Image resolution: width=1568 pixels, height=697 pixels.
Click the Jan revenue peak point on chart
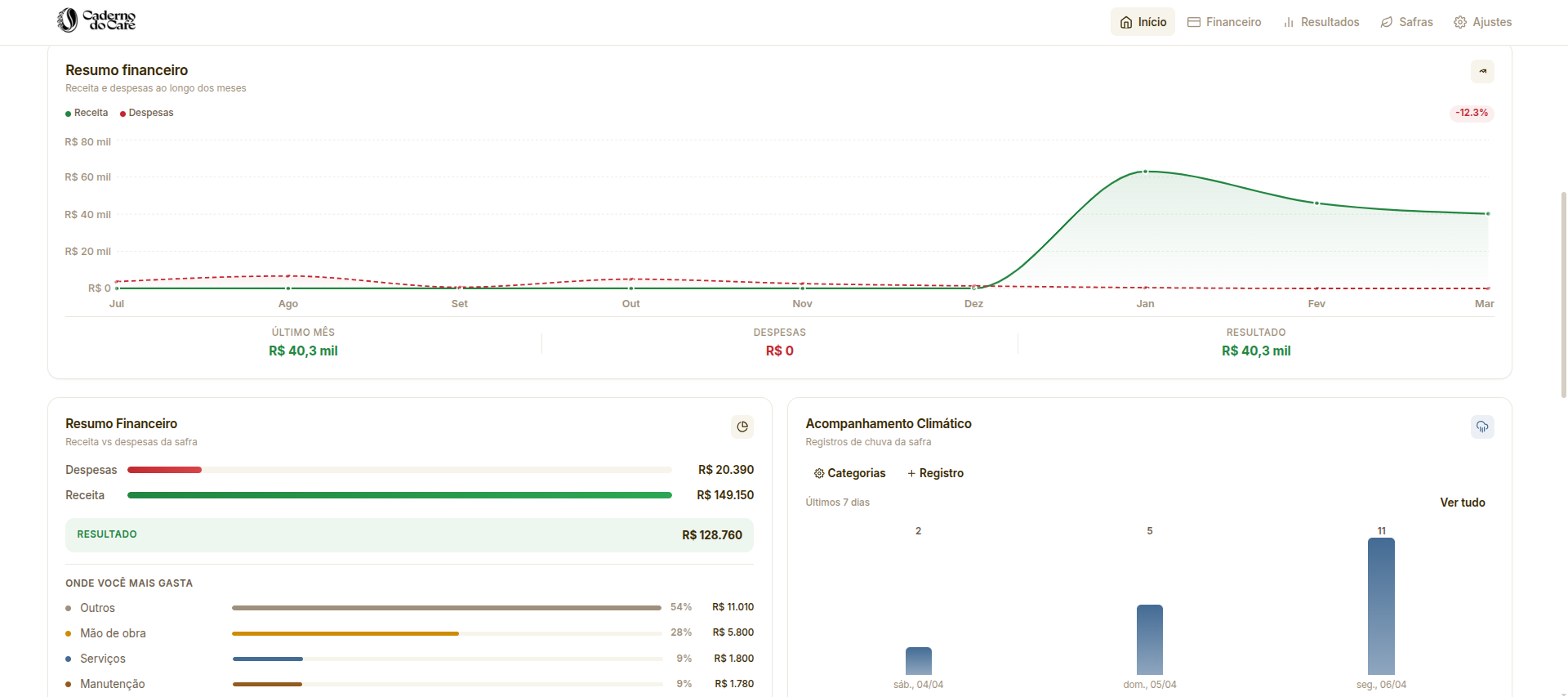pos(1145,172)
